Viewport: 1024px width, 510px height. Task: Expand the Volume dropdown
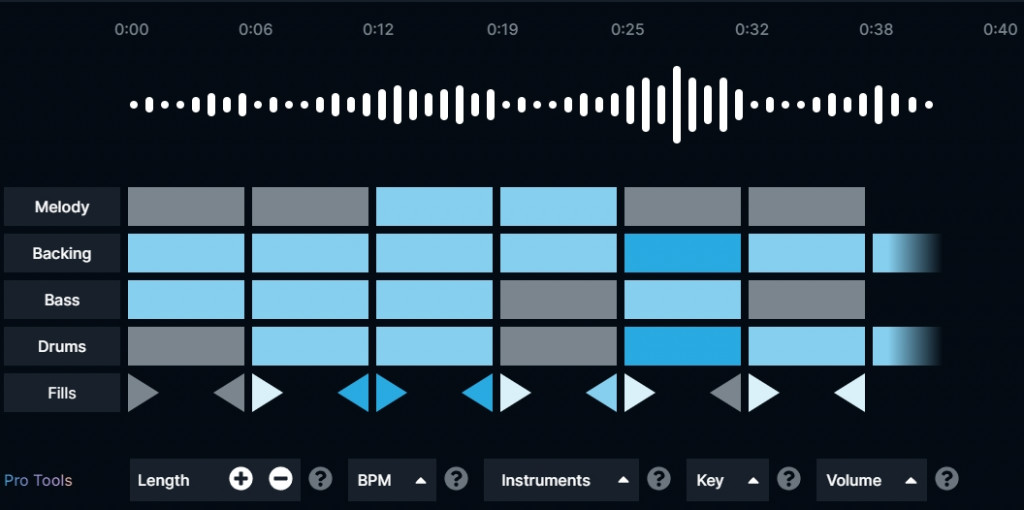point(871,480)
